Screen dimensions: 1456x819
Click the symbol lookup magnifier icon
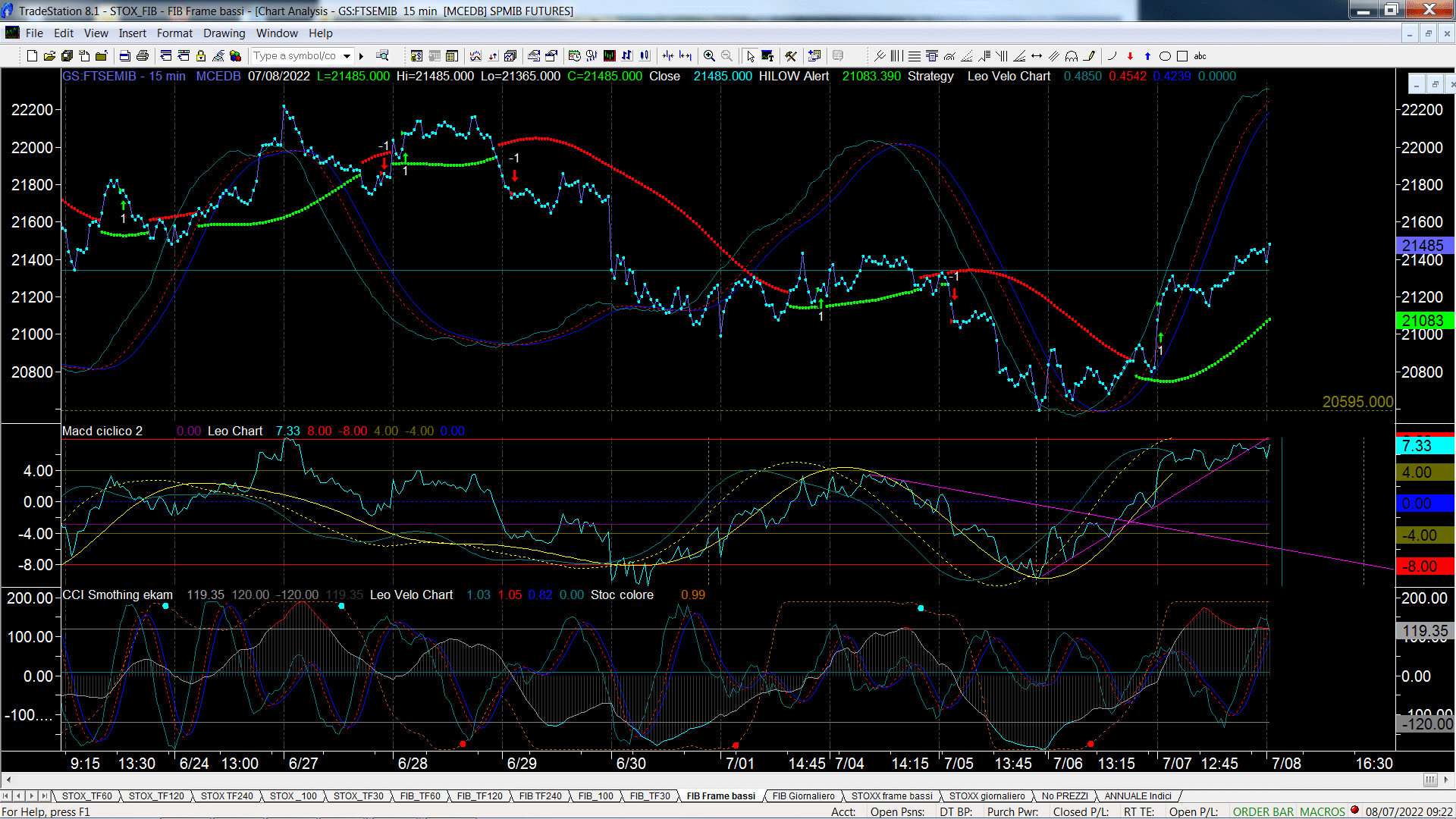click(x=382, y=55)
